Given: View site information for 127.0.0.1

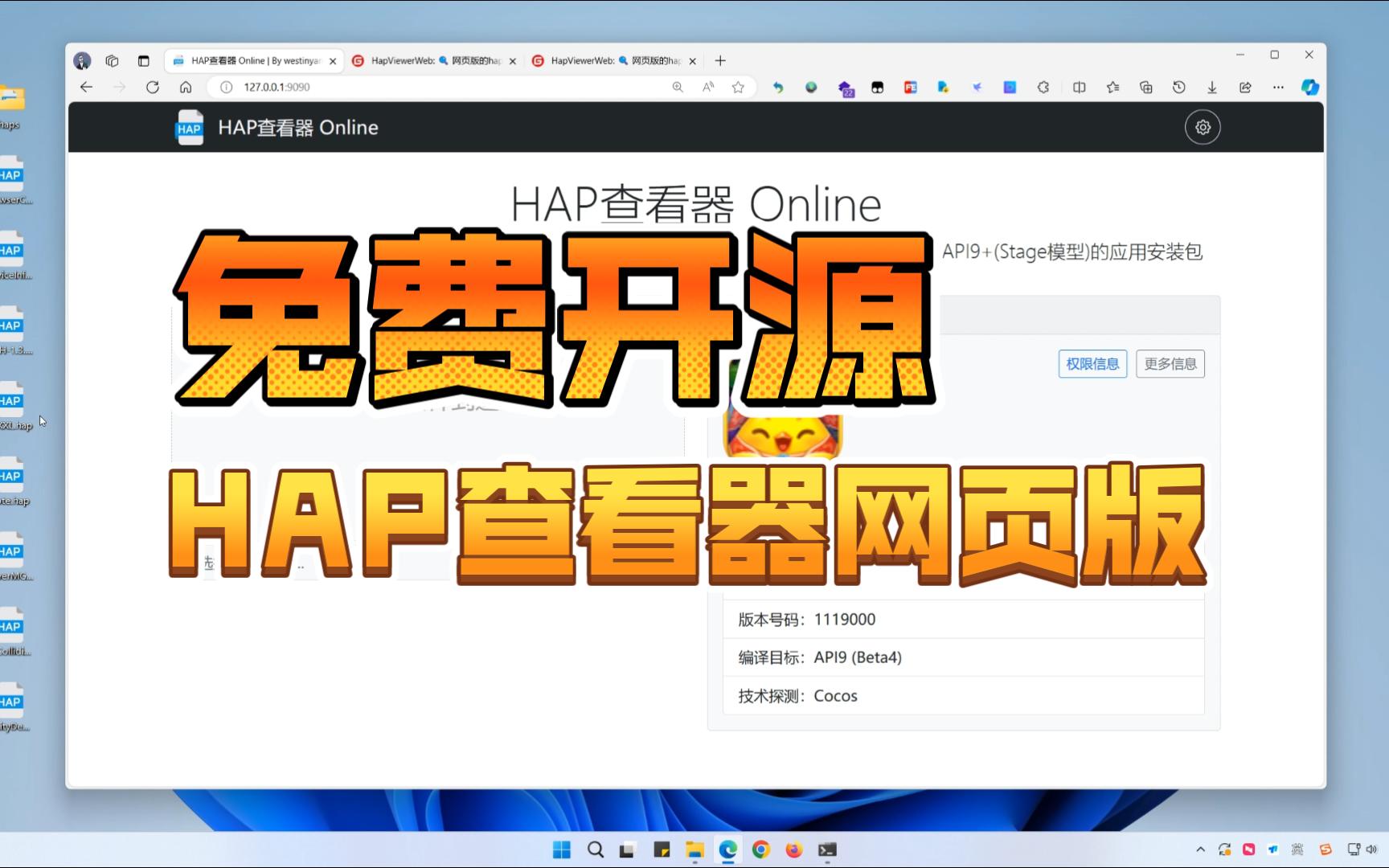Looking at the screenshot, I should pyautogui.click(x=227, y=87).
